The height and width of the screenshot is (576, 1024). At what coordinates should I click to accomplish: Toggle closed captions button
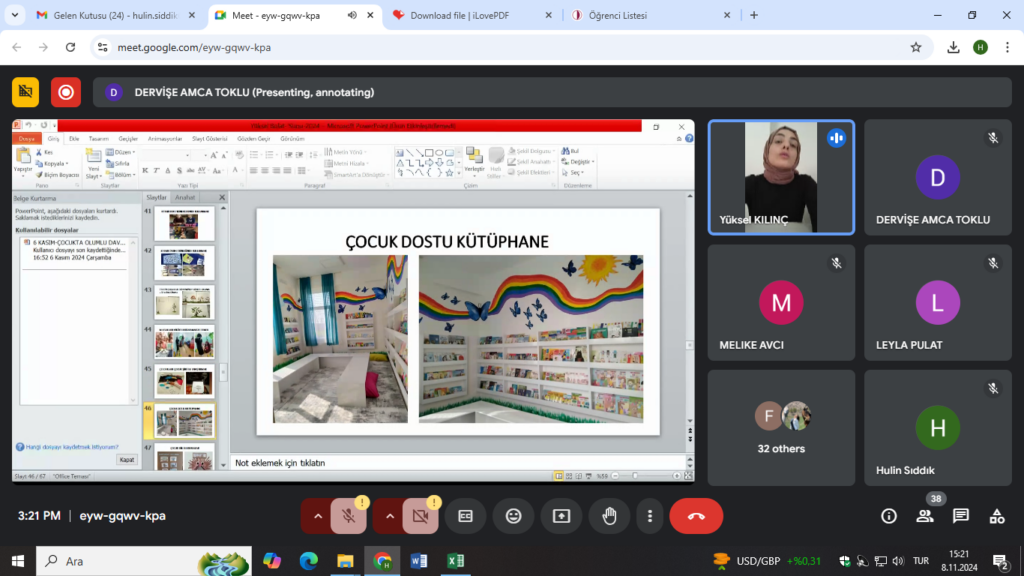click(x=465, y=516)
